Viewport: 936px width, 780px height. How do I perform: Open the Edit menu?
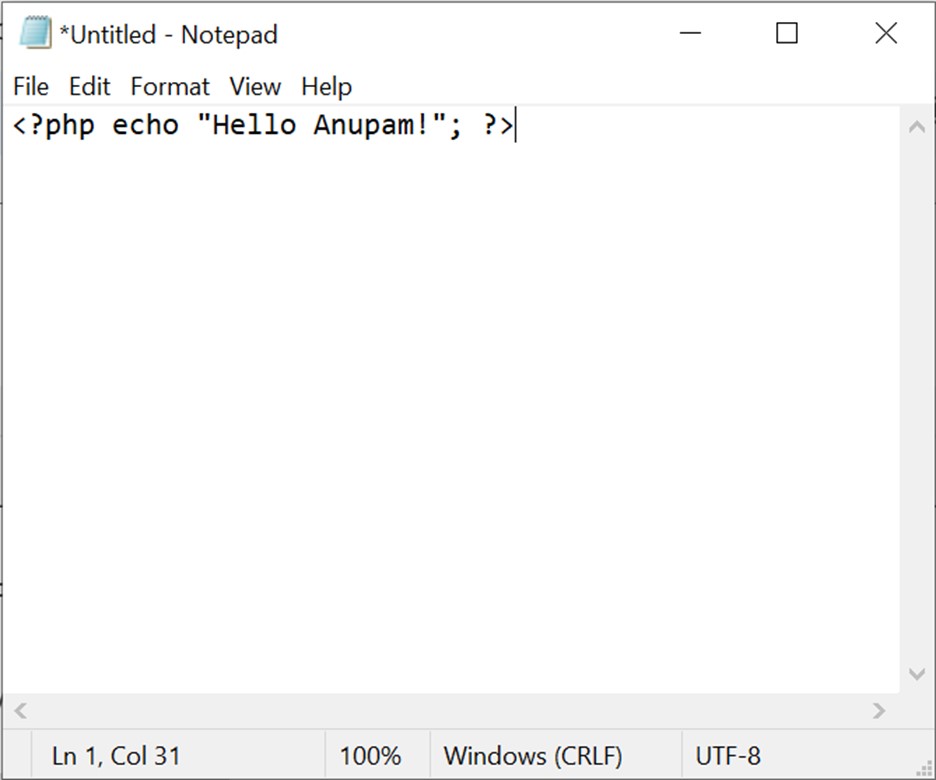[x=89, y=87]
